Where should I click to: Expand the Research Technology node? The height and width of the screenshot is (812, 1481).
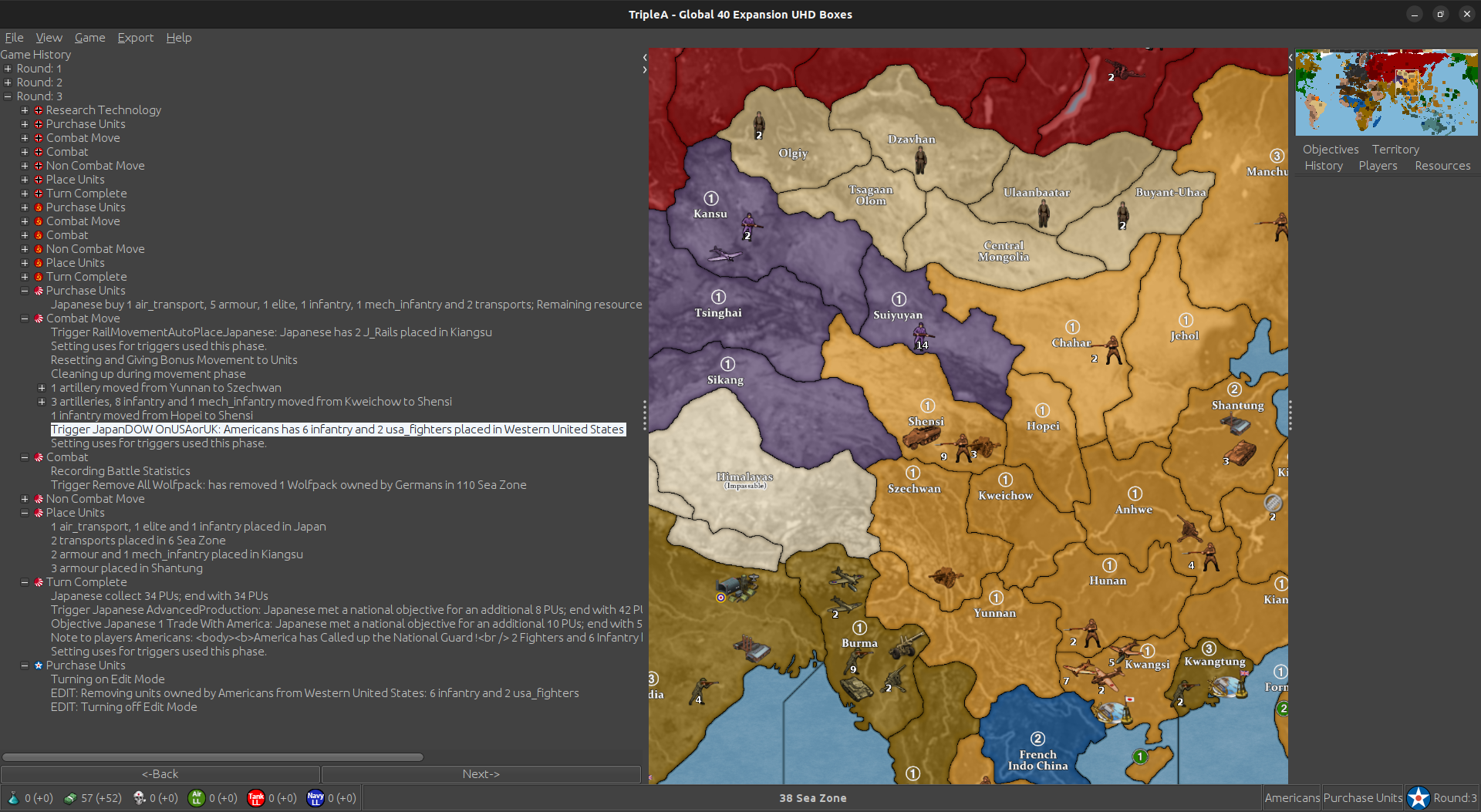tap(25, 110)
